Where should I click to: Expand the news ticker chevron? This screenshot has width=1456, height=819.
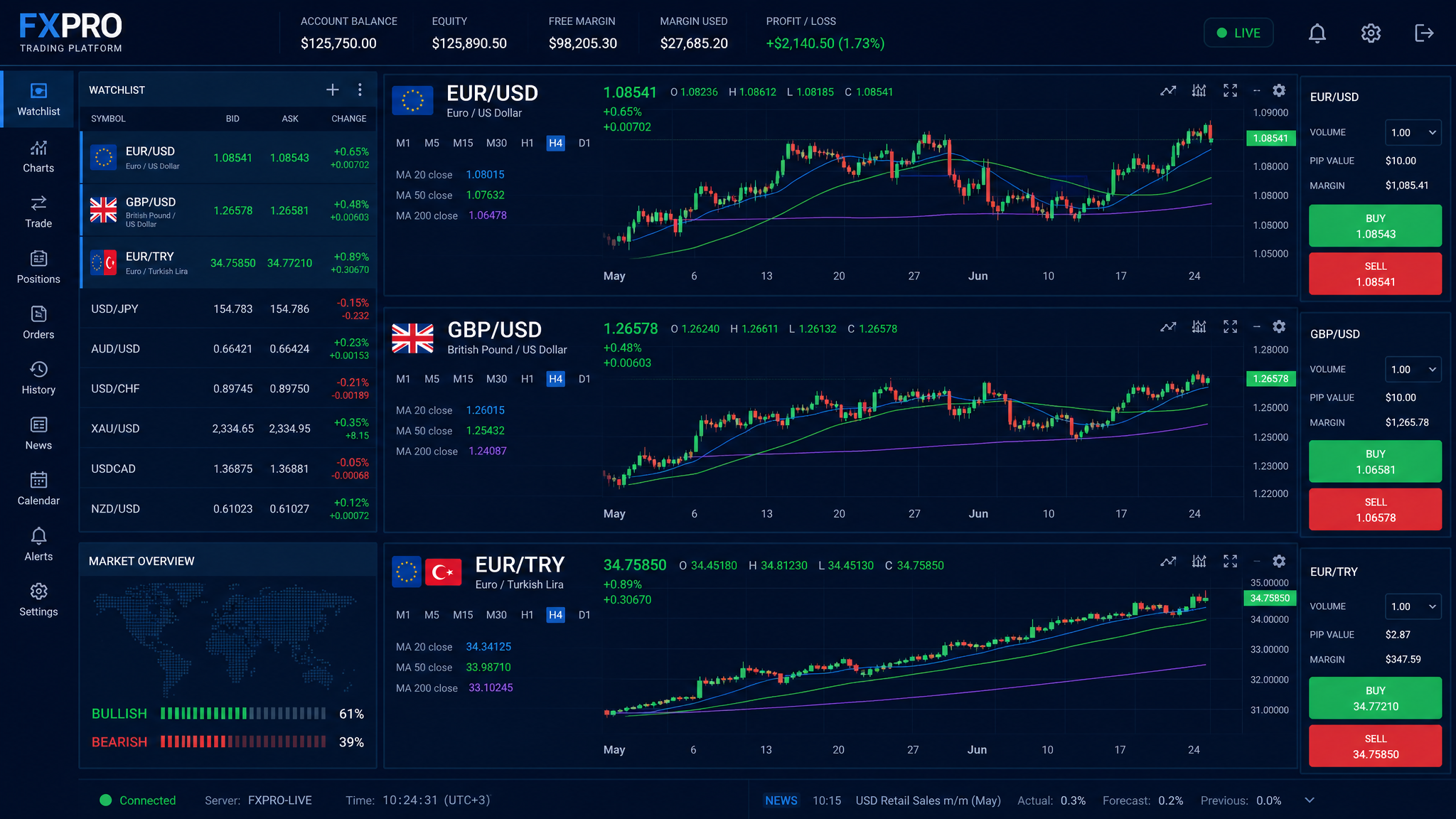pyautogui.click(x=1310, y=800)
